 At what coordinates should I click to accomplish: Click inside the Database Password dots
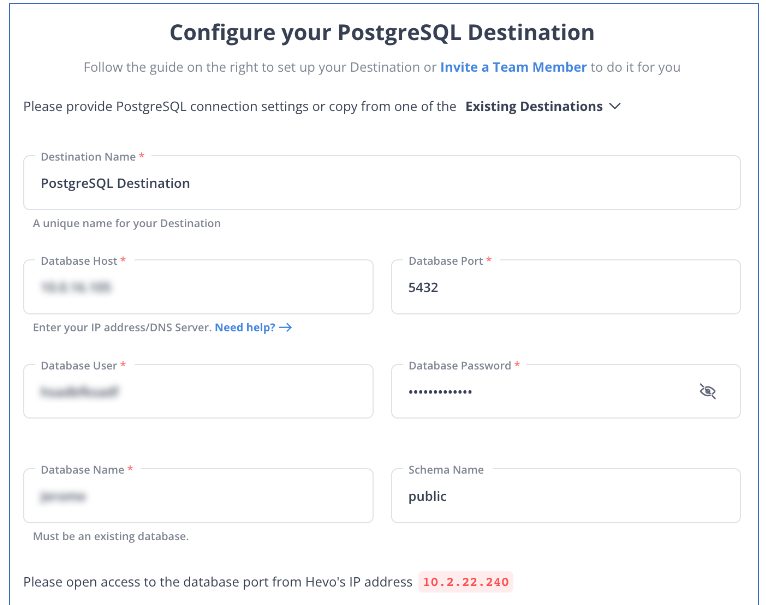point(440,392)
